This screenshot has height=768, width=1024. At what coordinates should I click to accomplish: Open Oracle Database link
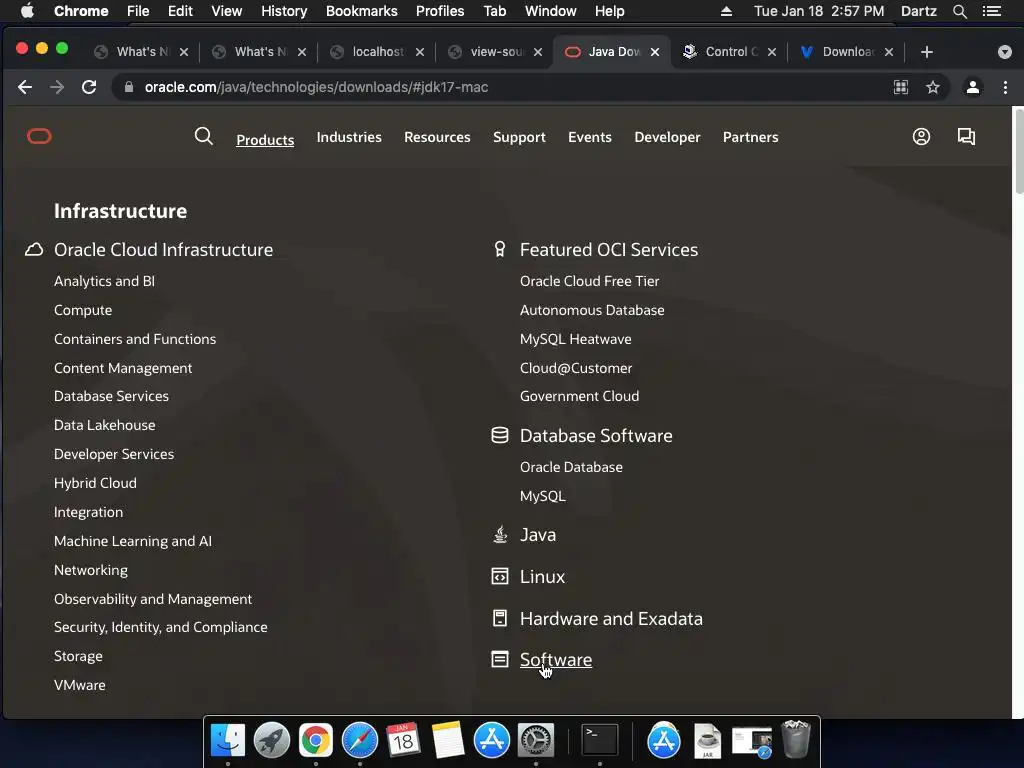[x=571, y=467]
